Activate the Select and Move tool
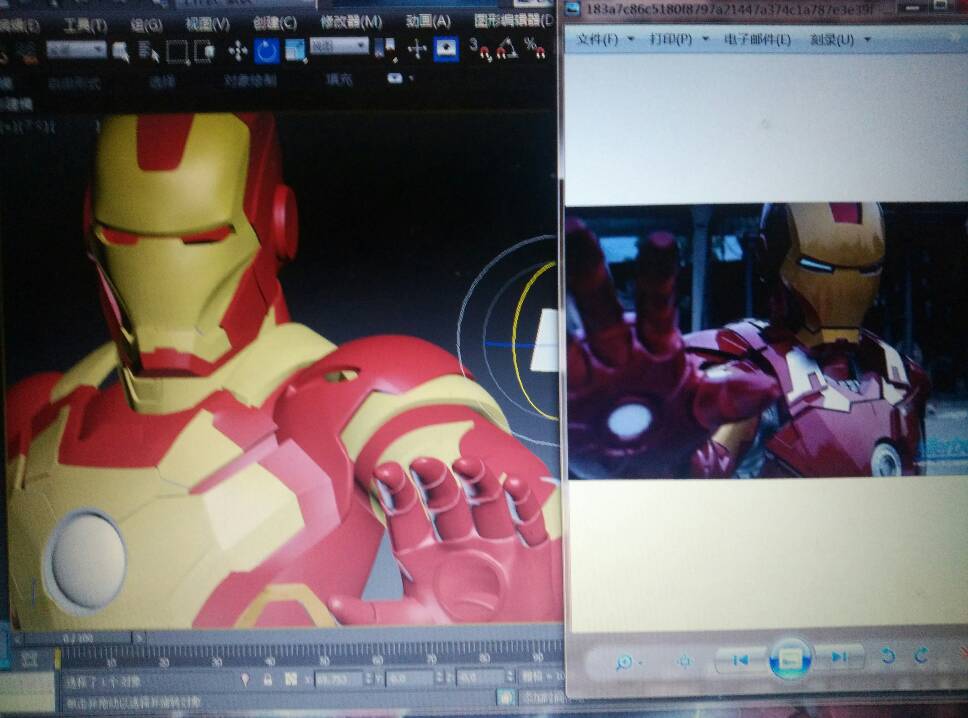This screenshot has width=968, height=718. 238,51
